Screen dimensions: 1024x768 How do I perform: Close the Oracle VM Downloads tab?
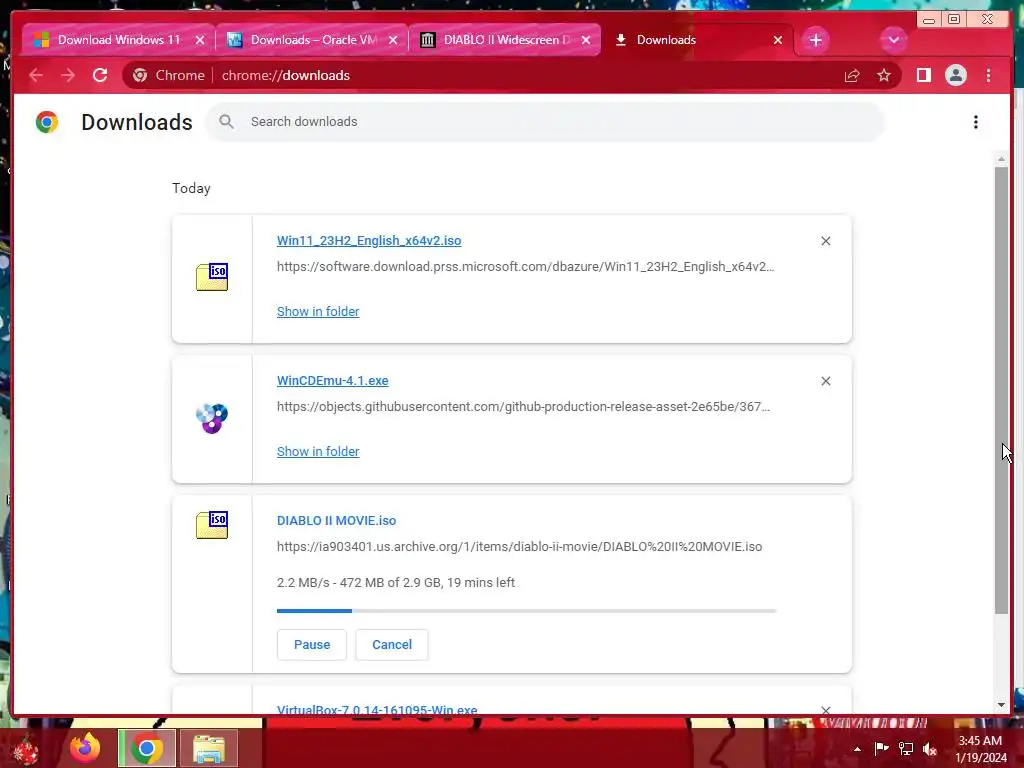click(393, 40)
